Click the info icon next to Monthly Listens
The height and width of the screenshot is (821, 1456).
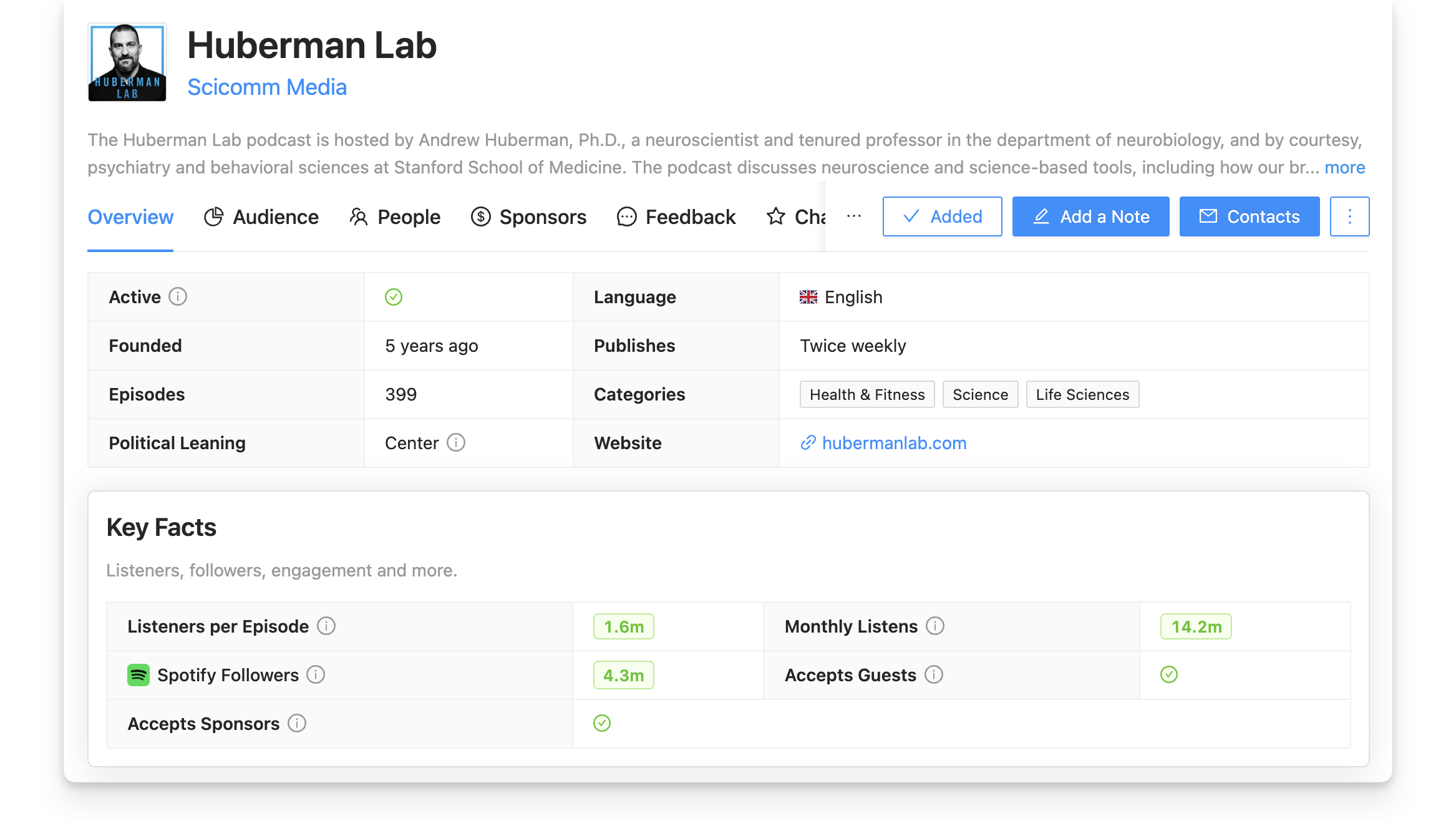click(x=934, y=626)
